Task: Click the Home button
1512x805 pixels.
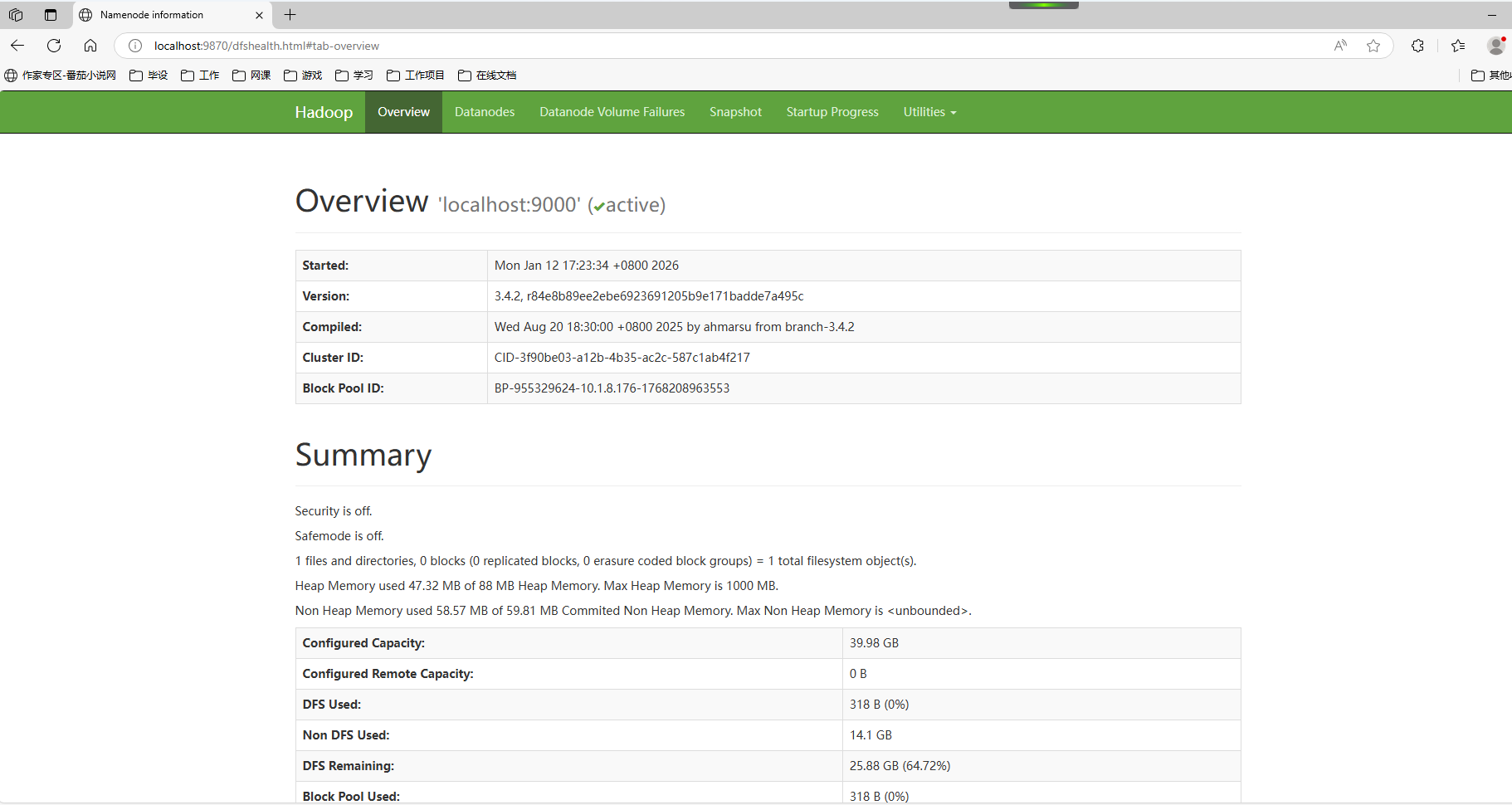Action: (x=91, y=46)
